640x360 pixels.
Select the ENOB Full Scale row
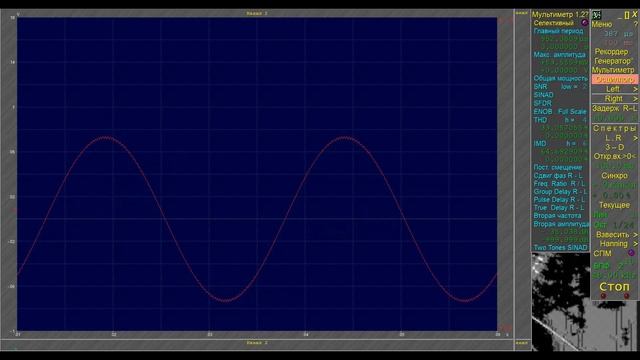click(560, 111)
